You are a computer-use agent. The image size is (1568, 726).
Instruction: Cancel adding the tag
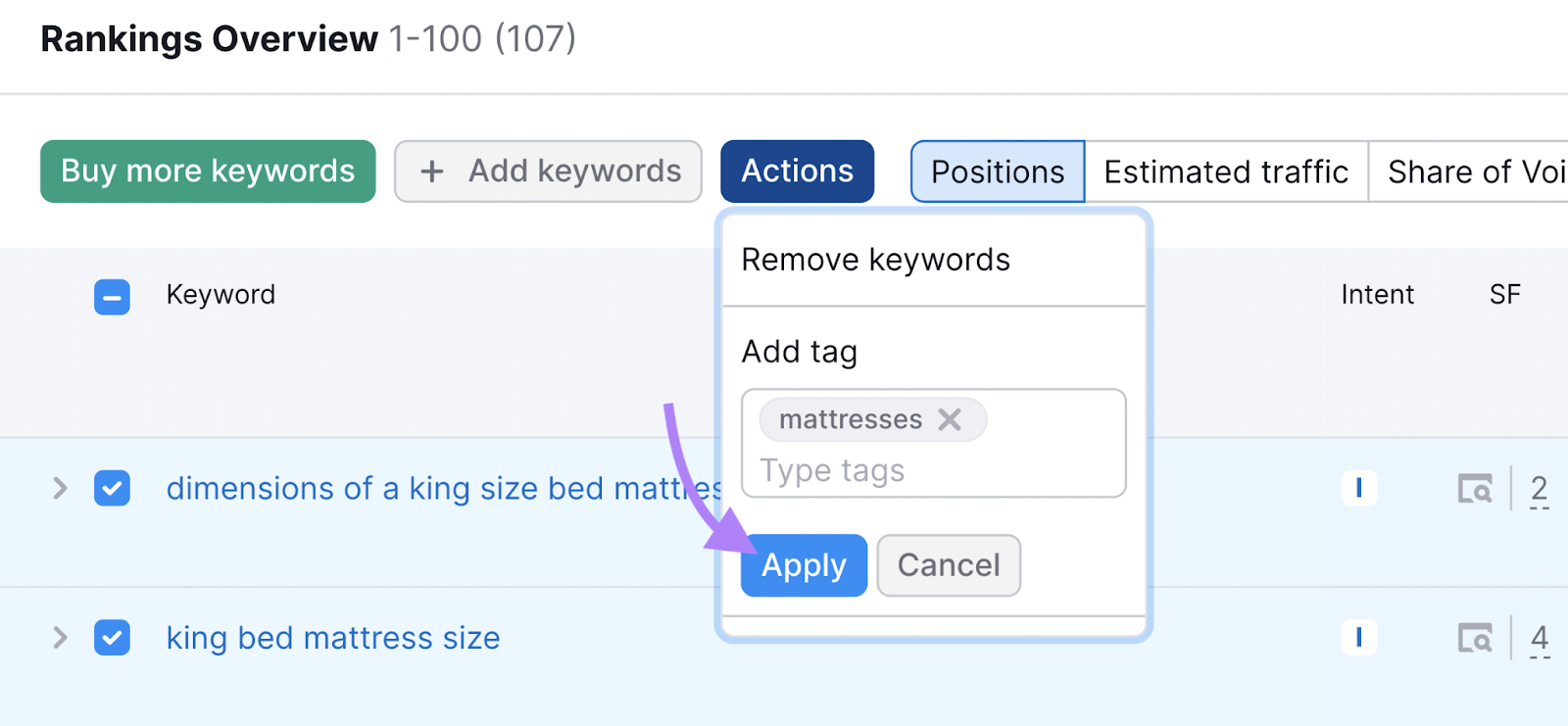click(x=949, y=565)
